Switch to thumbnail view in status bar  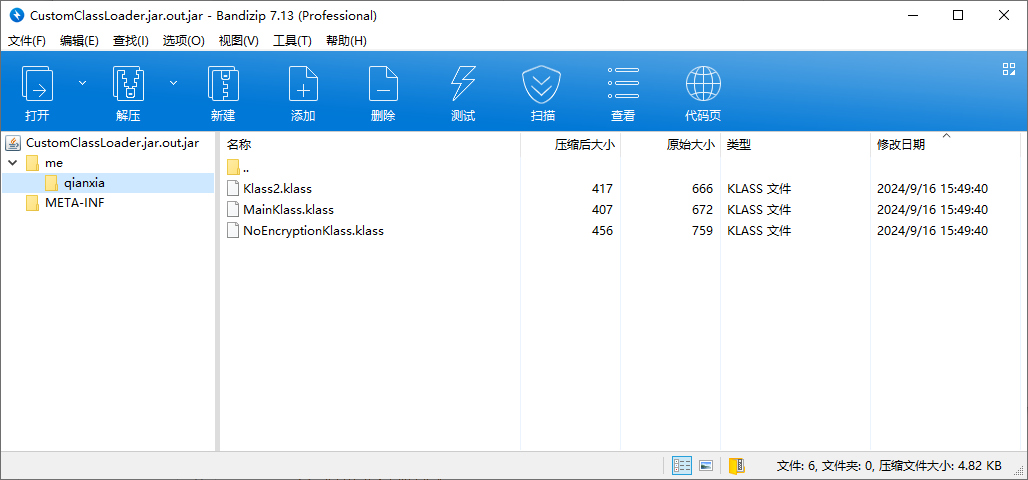coord(706,466)
